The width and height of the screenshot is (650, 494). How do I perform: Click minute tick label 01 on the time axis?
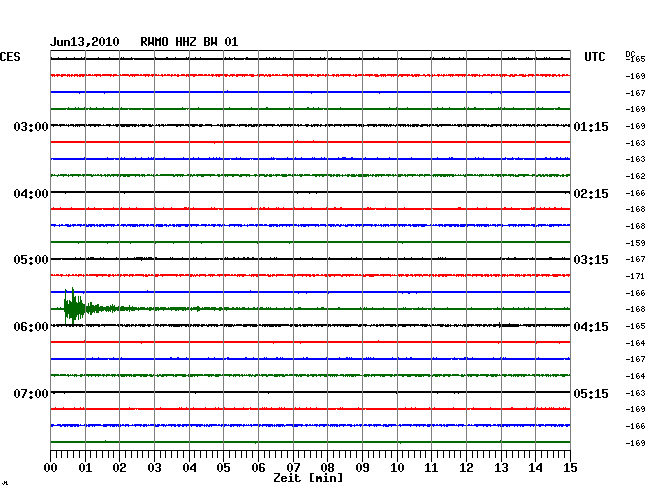coord(85,468)
